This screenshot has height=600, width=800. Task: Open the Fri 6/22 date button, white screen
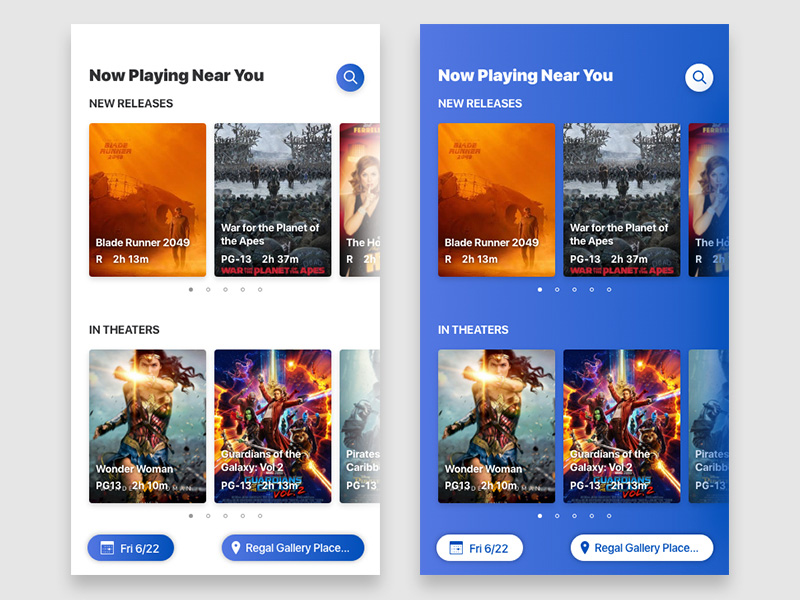pyautogui.click(x=131, y=548)
